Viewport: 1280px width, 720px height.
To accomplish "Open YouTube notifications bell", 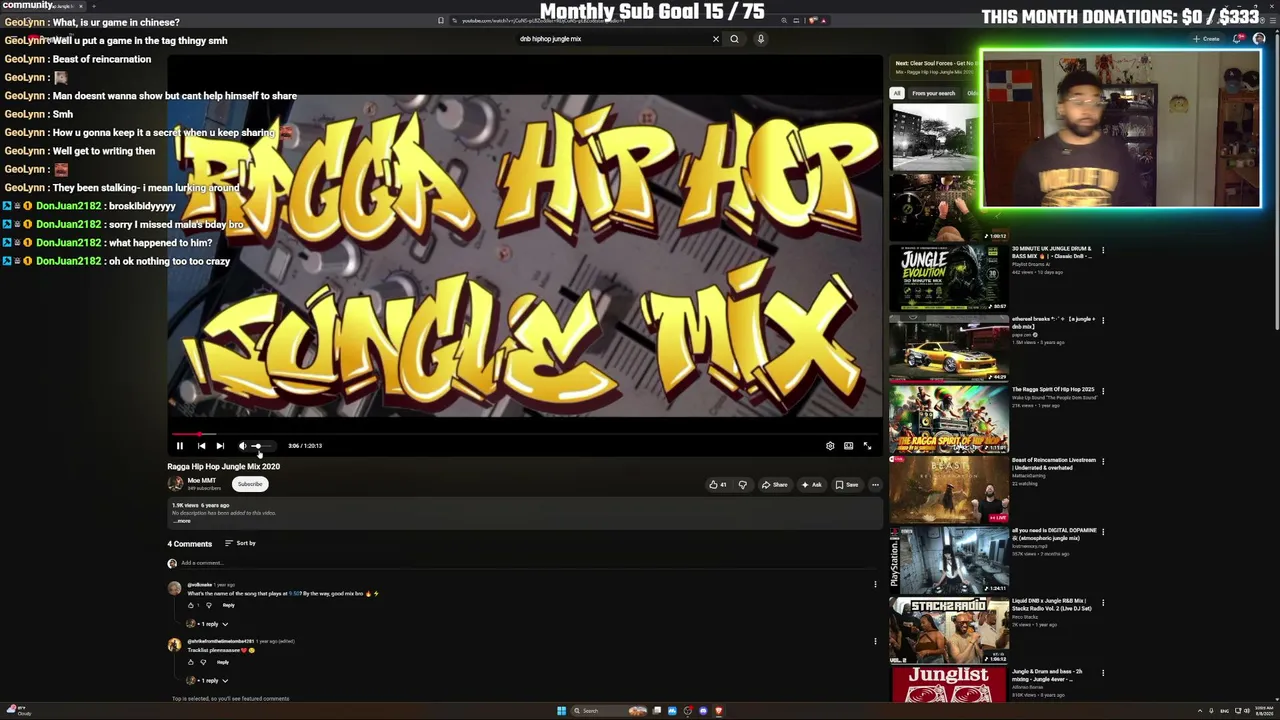I will click(1238, 39).
